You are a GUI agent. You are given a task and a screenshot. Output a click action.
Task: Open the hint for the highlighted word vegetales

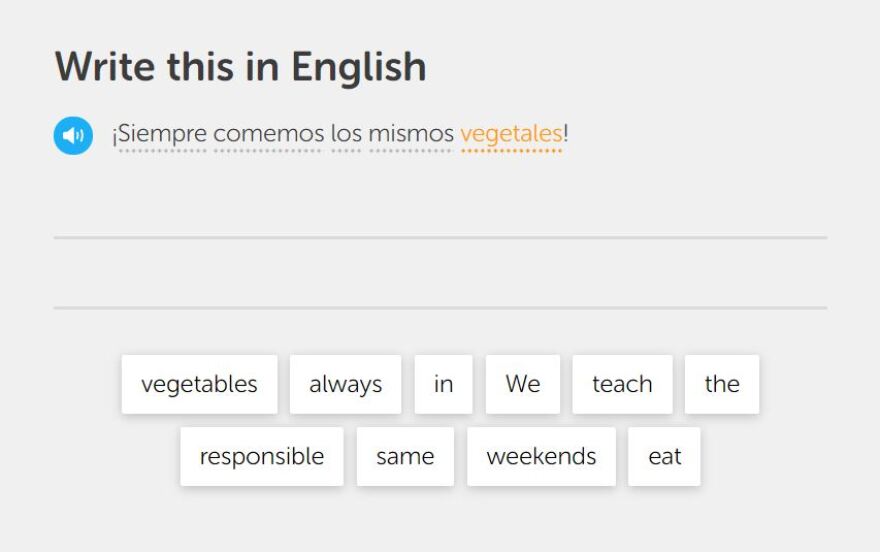511,134
